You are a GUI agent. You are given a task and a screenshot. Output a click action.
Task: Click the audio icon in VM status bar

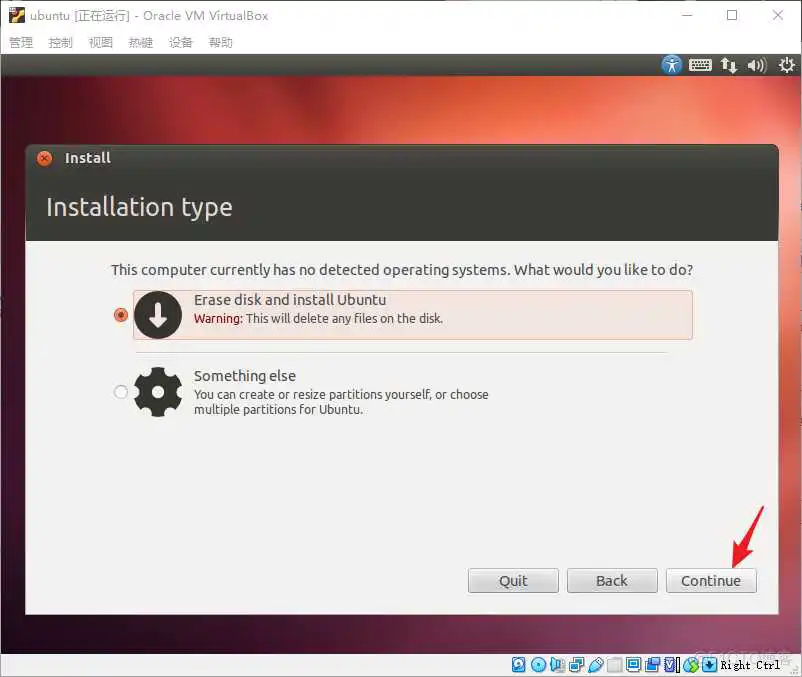coord(556,664)
